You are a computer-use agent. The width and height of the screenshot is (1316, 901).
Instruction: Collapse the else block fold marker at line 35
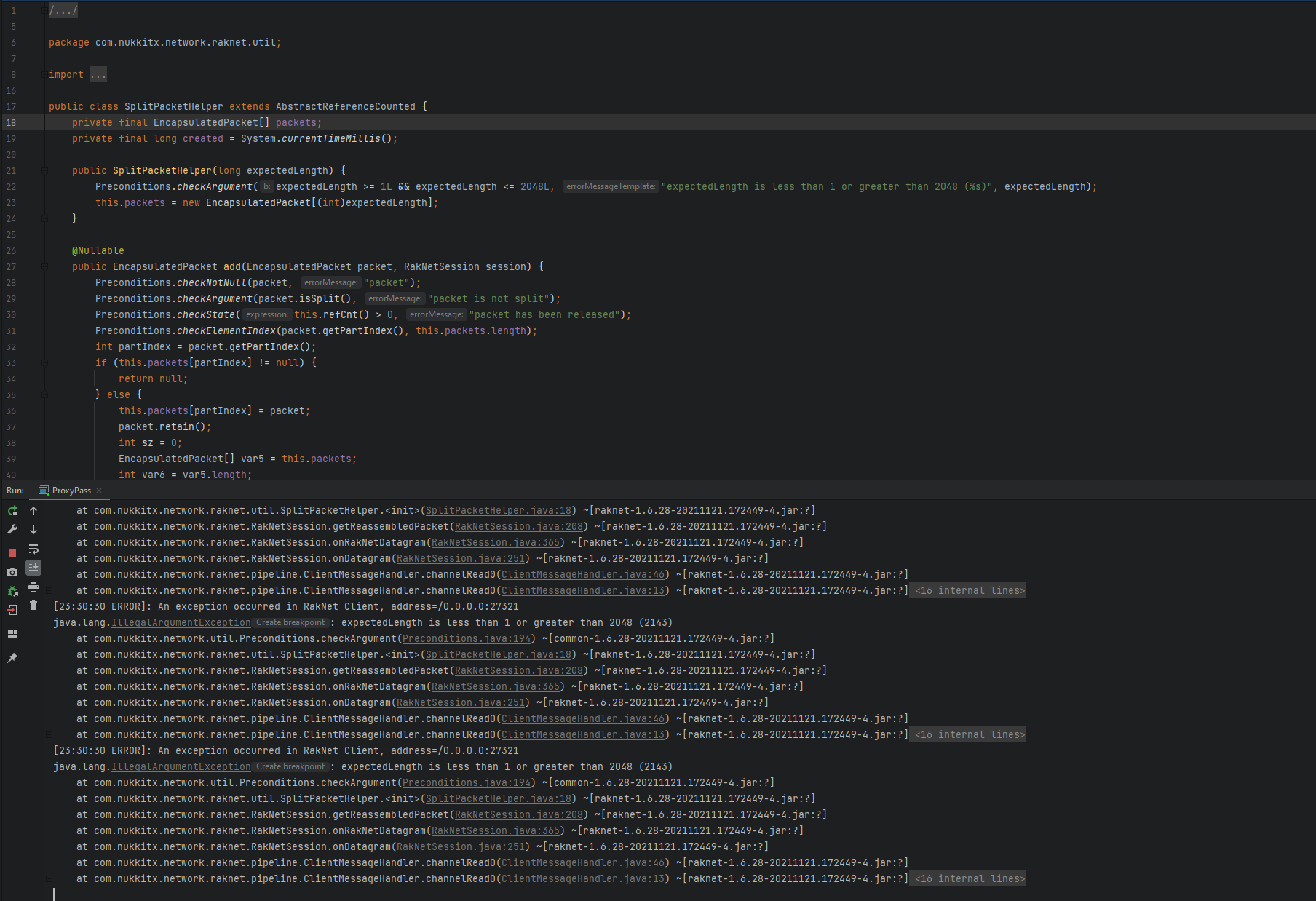point(44,394)
